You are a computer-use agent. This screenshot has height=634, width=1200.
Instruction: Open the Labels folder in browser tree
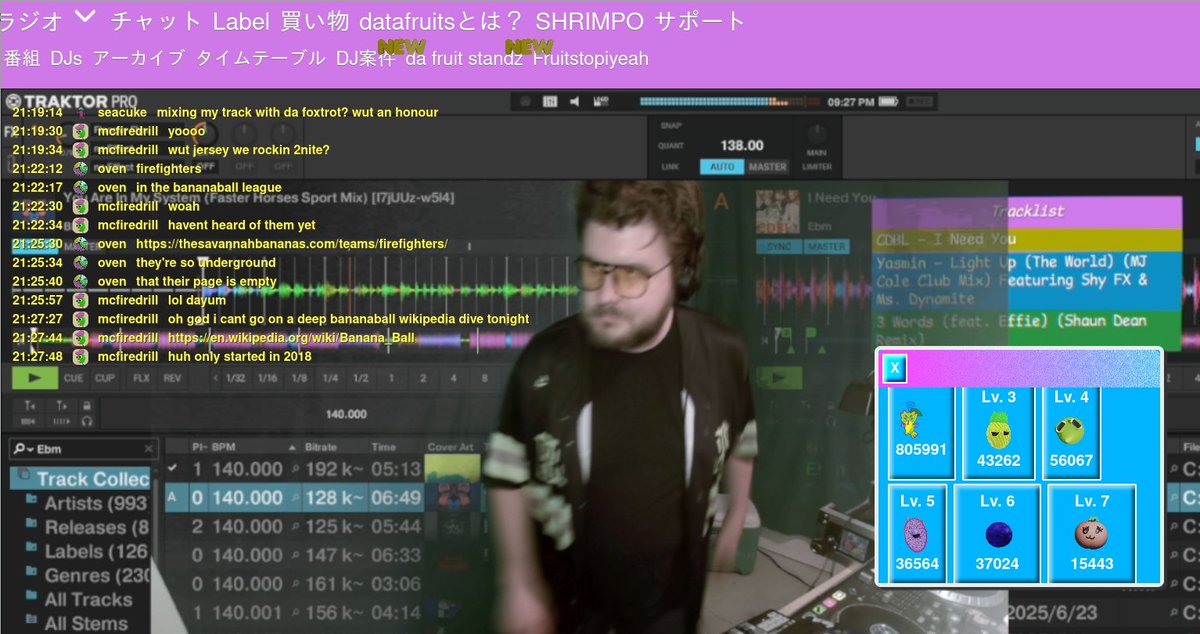click(x=86, y=551)
